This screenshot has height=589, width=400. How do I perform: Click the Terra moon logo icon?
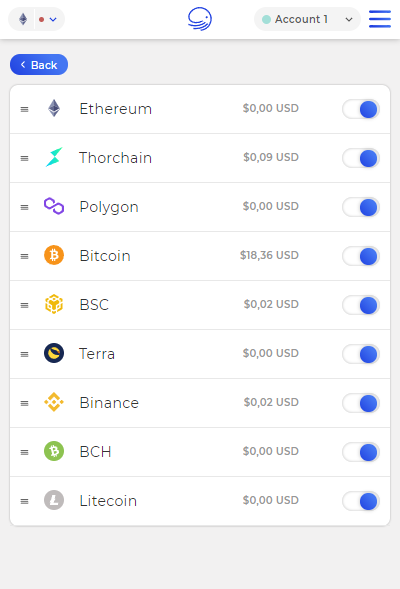coord(54,353)
